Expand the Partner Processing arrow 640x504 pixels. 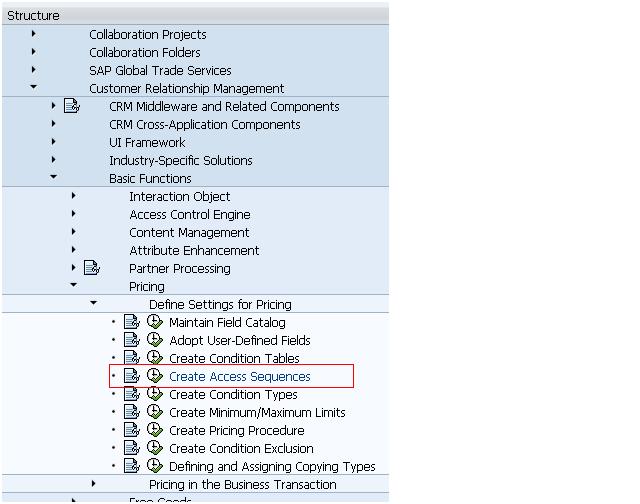pyautogui.click(x=73, y=268)
